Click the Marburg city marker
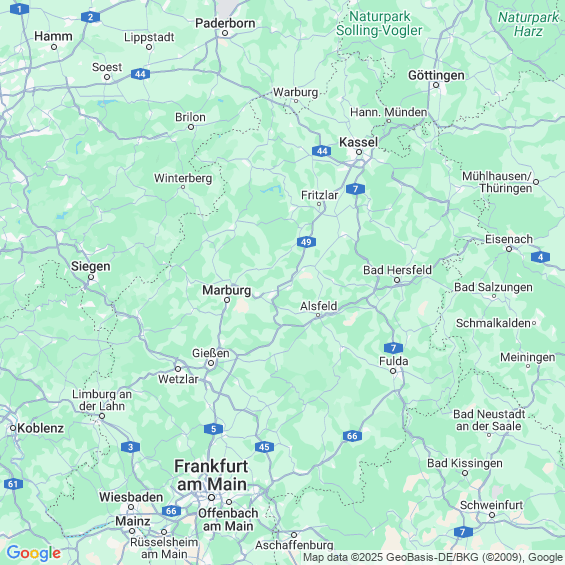The height and width of the screenshot is (565, 565). tap(227, 300)
